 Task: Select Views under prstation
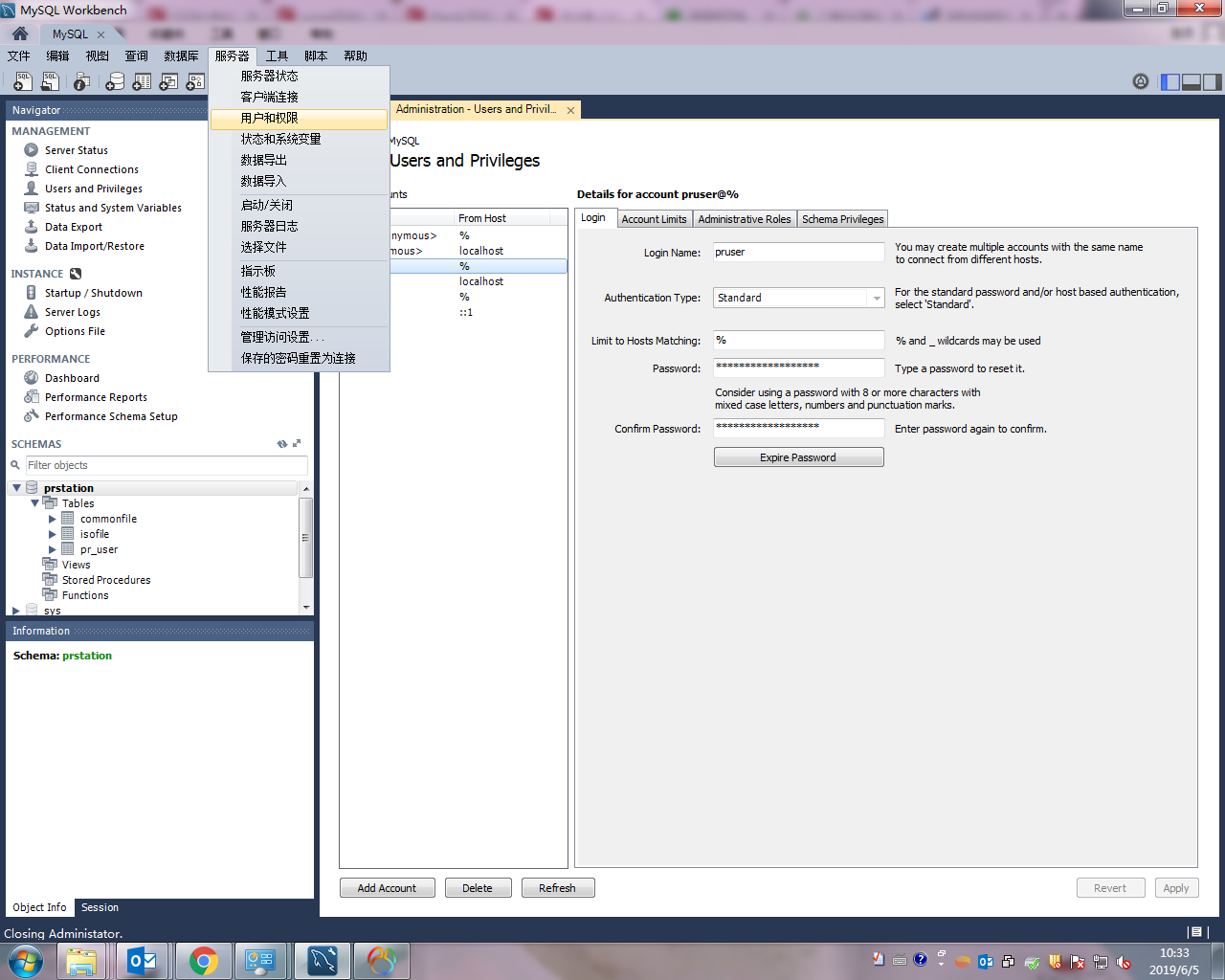[x=76, y=565]
